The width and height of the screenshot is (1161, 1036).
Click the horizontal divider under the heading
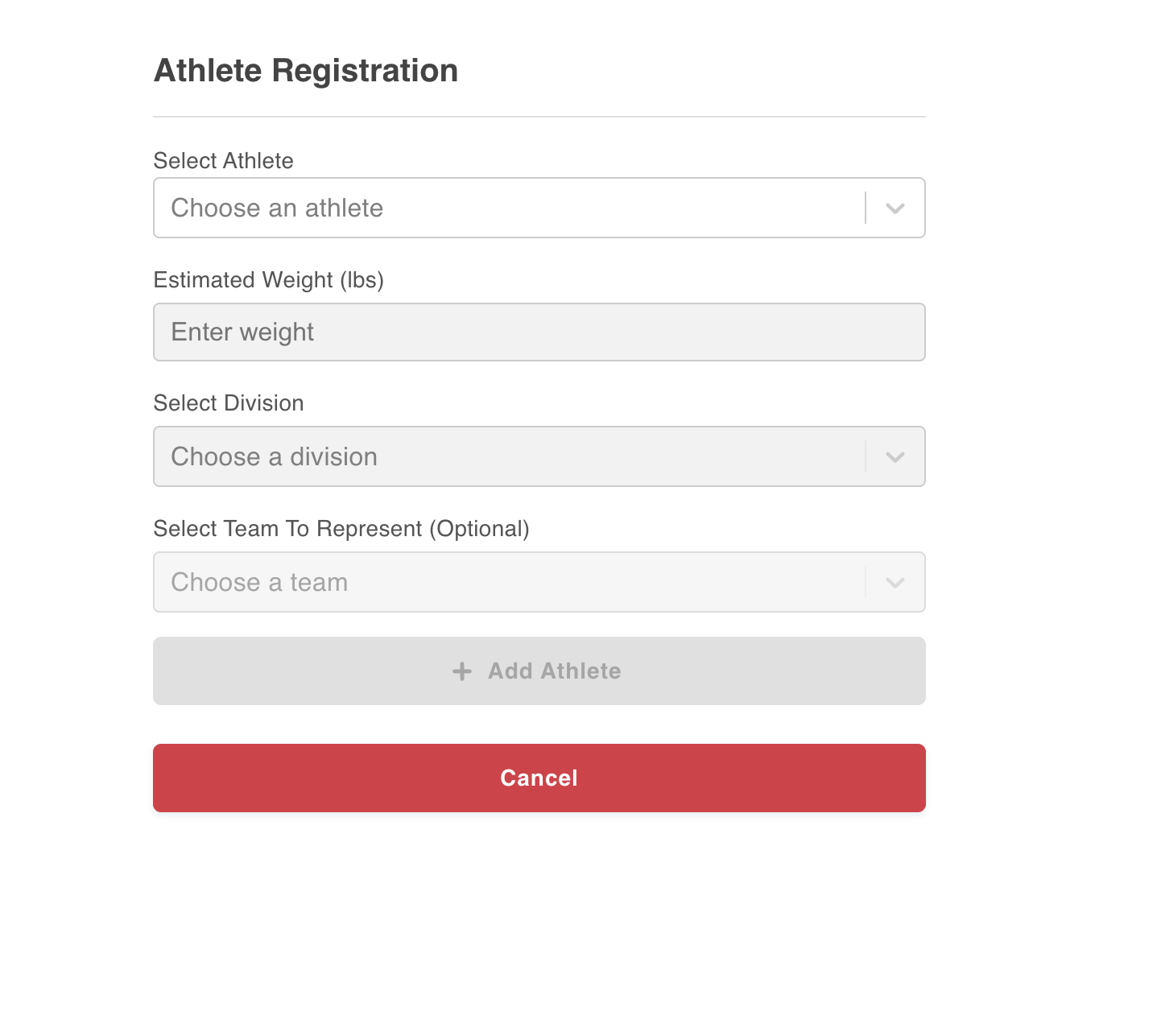[x=539, y=117]
